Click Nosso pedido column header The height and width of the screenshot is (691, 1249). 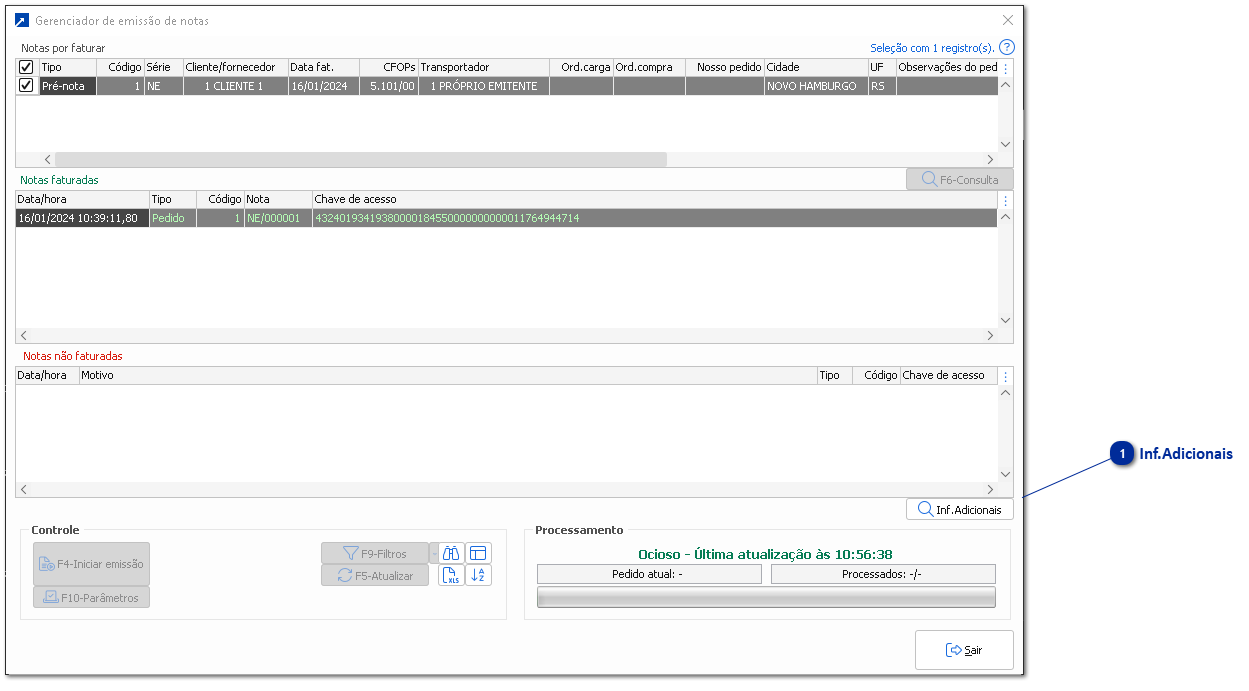tap(725, 67)
